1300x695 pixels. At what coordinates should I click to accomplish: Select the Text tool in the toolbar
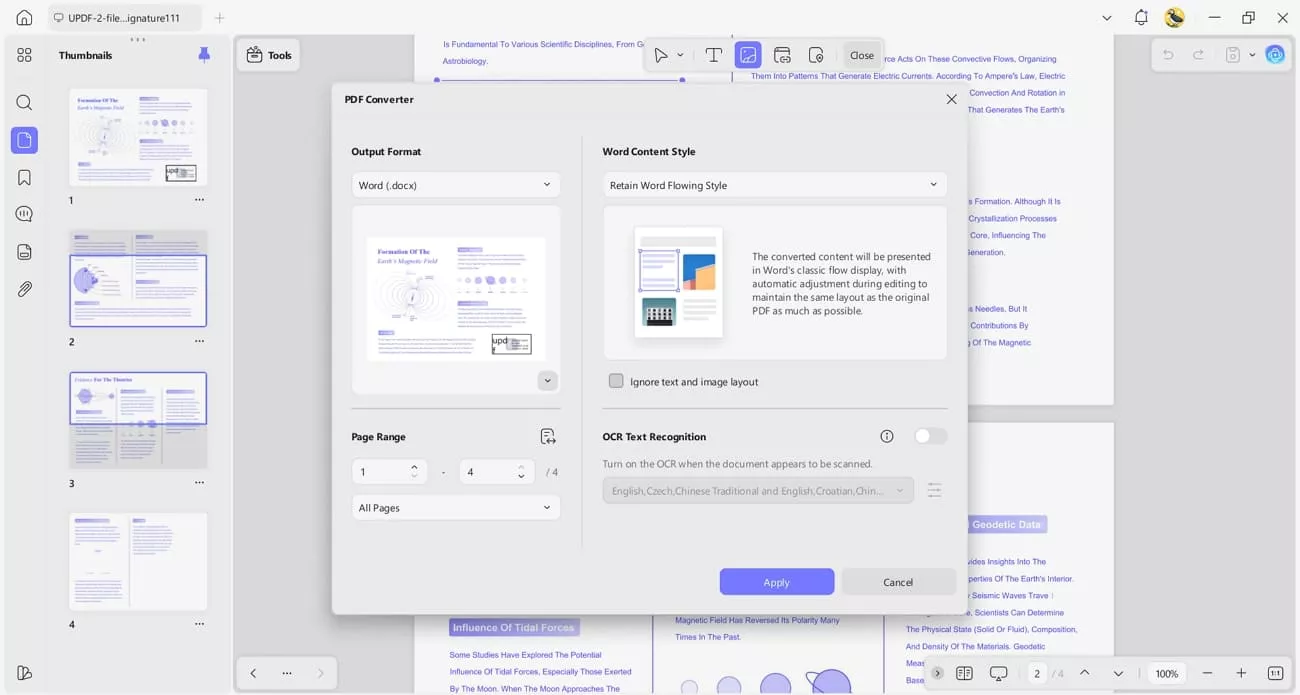pyautogui.click(x=713, y=55)
